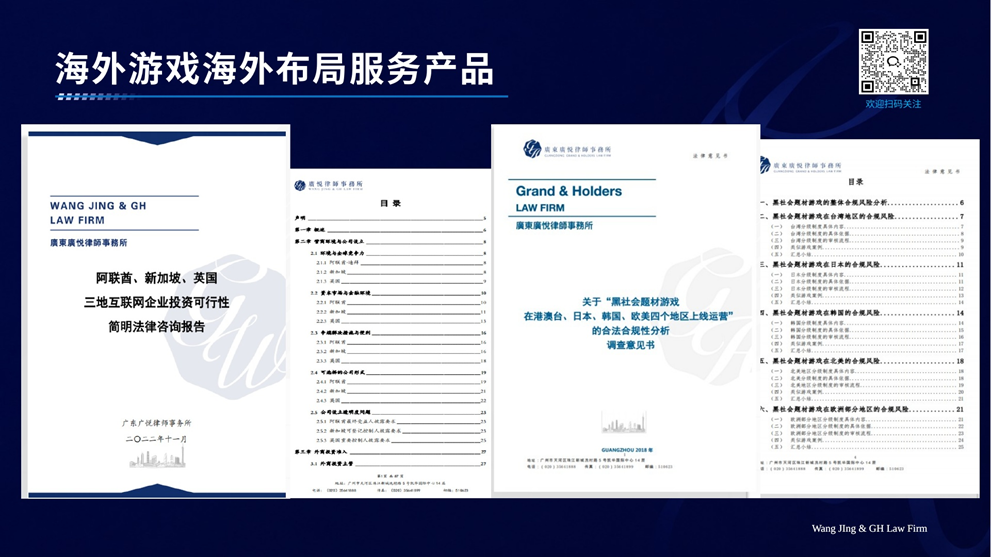Click the line '的合法合规性分析'
The width and height of the screenshot is (991, 557).
click(x=630, y=331)
